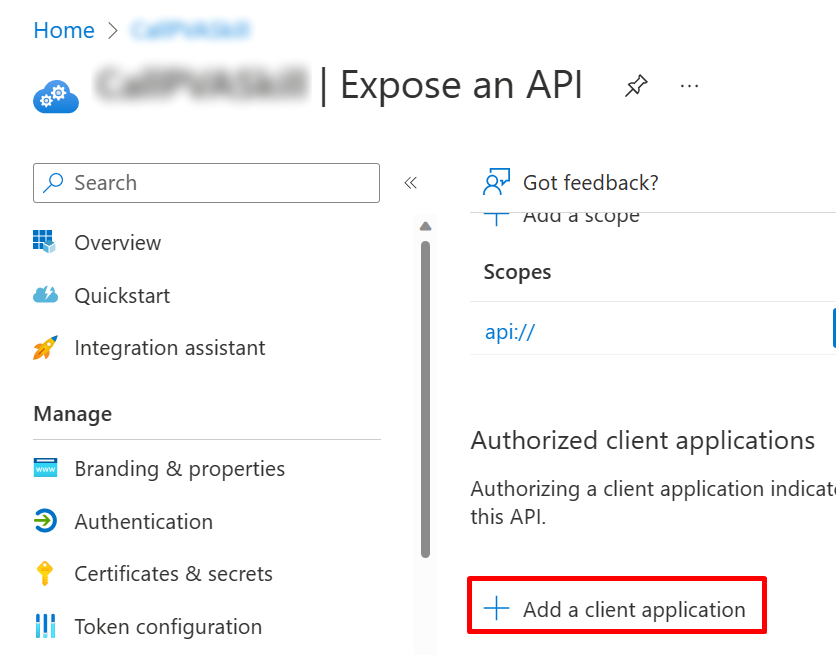Click Add a client application
The image size is (836, 655).
tap(617, 606)
